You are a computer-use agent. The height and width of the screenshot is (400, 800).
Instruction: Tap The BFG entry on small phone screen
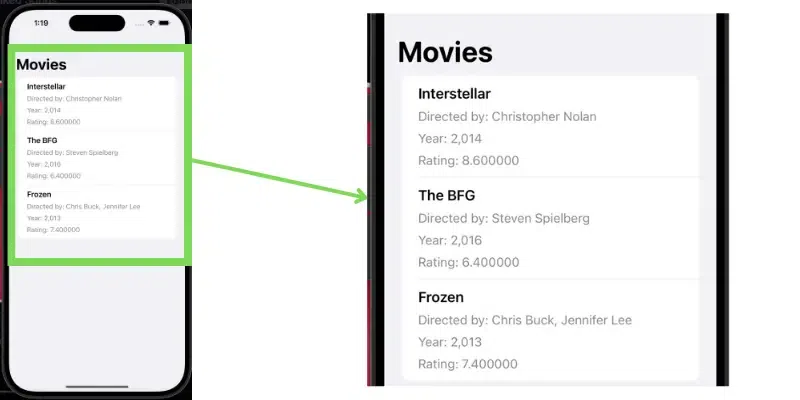[x=43, y=140]
